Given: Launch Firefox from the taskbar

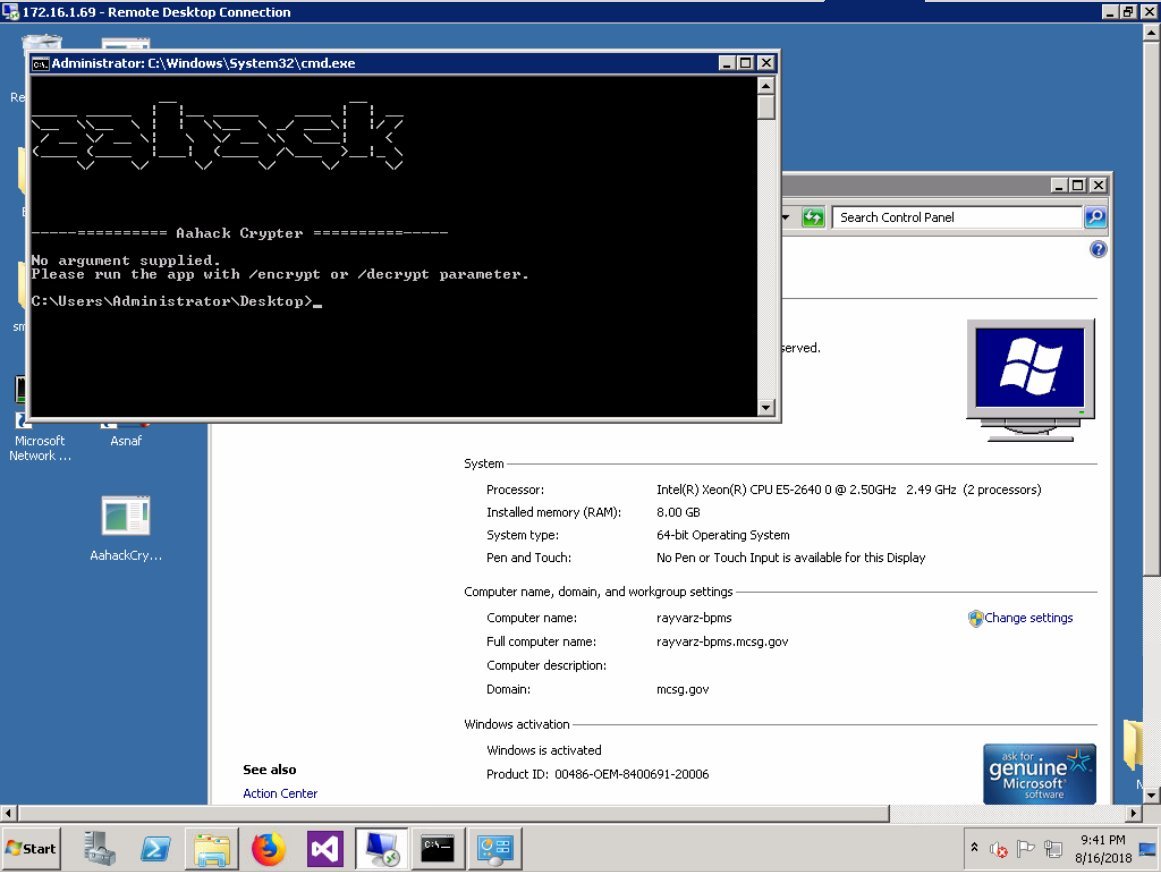Looking at the screenshot, I should click(268, 849).
